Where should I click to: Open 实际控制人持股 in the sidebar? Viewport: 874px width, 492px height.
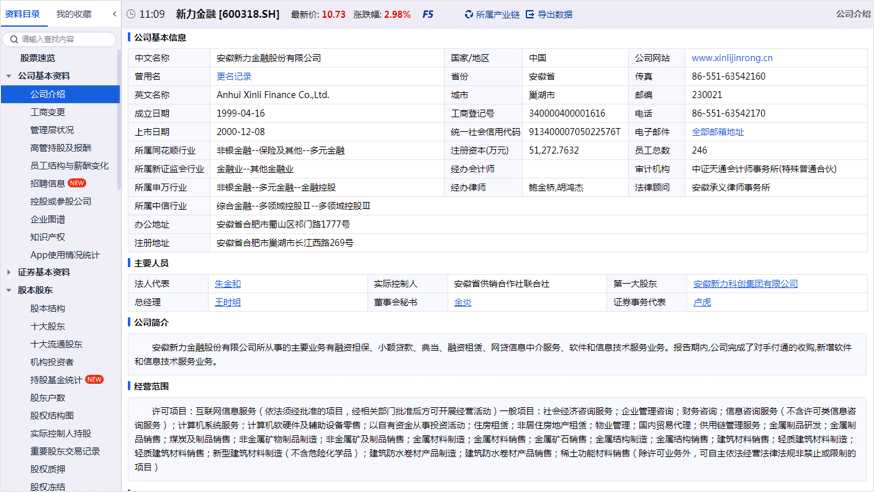(61, 433)
